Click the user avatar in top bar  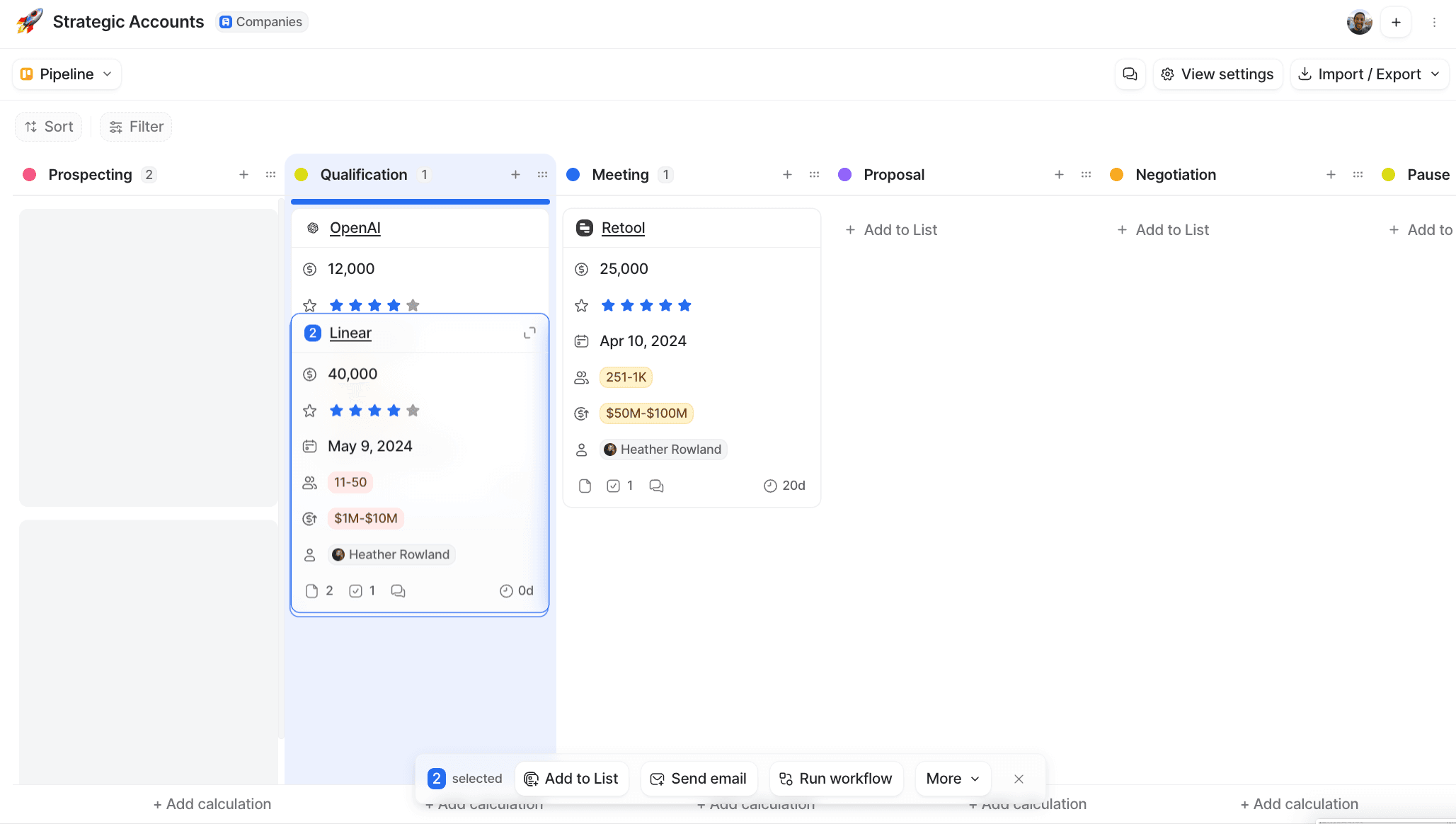(1359, 22)
